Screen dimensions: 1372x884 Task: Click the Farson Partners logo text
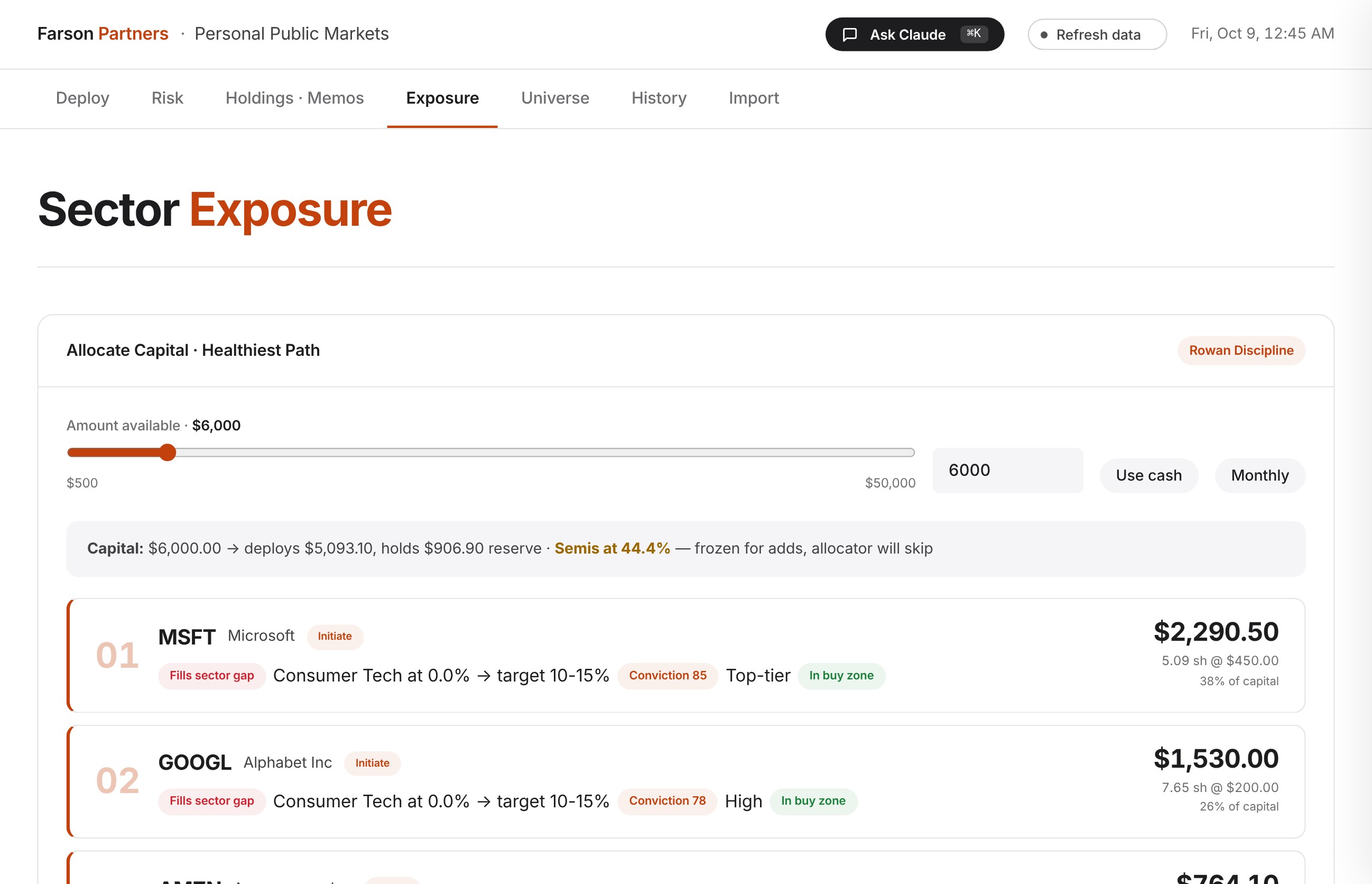pos(103,34)
